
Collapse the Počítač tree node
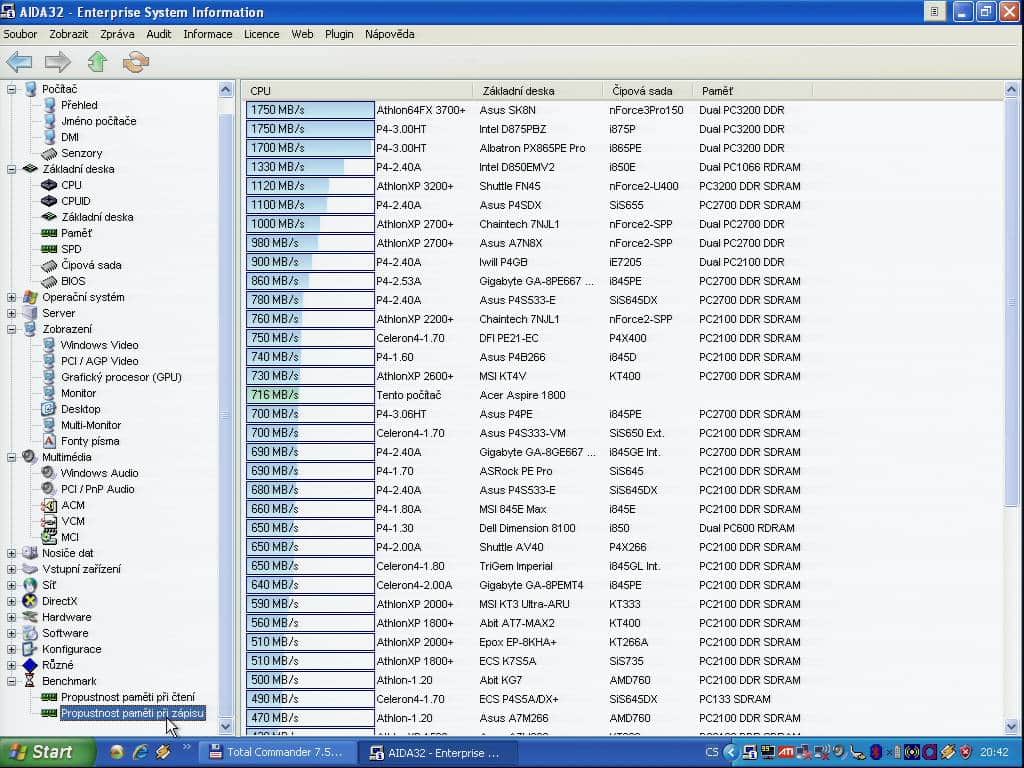[12, 89]
